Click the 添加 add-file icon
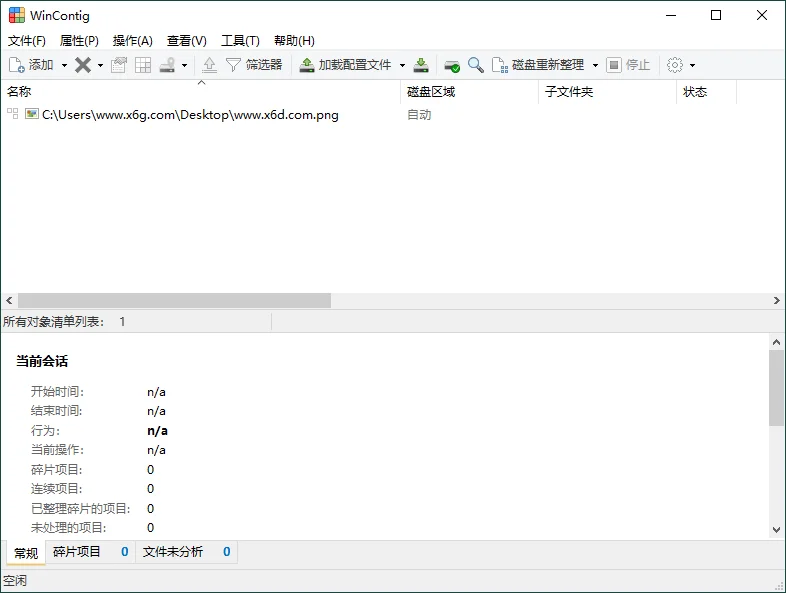Screen dimensions: 786x593 (17, 65)
